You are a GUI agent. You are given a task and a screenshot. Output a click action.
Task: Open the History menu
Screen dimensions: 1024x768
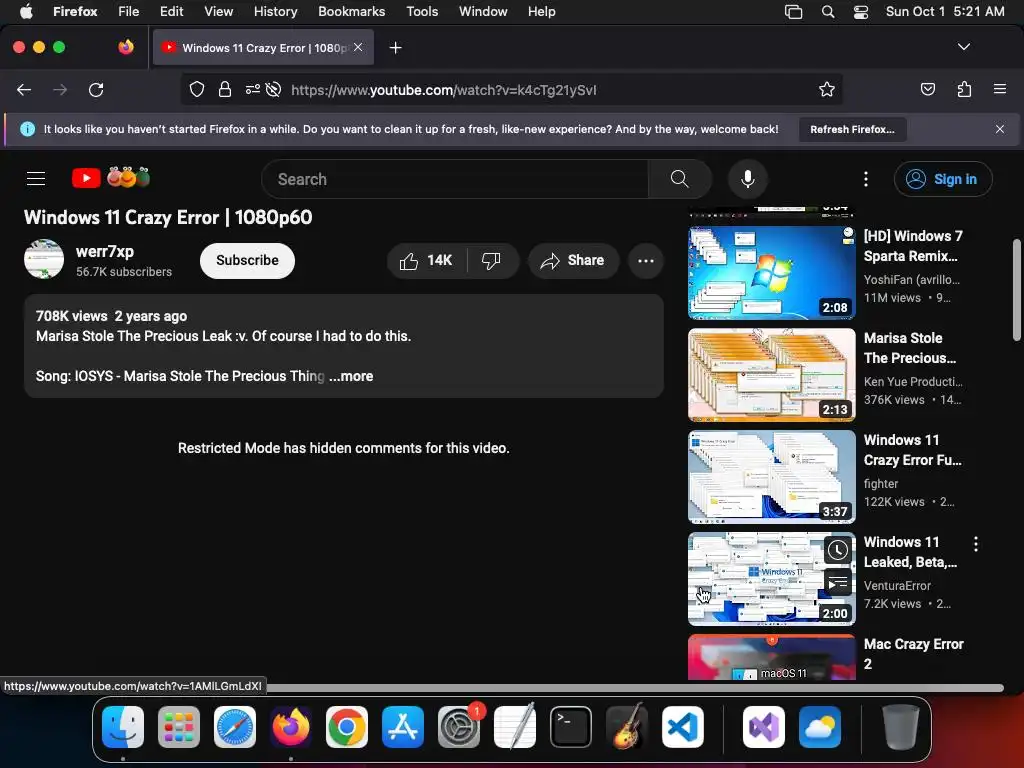[x=275, y=11]
